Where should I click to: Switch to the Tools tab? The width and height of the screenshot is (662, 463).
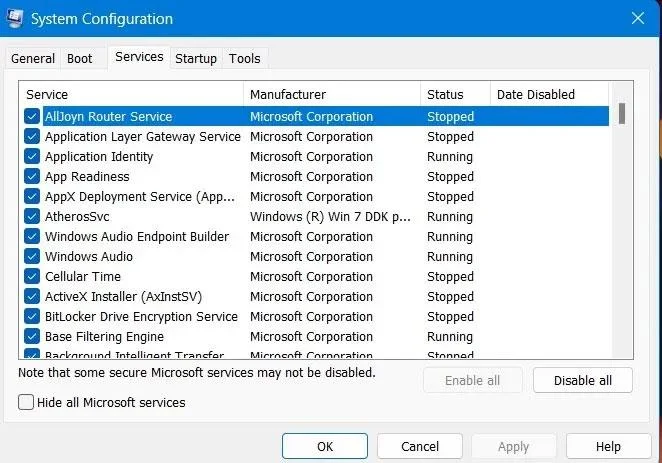pos(245,58)
